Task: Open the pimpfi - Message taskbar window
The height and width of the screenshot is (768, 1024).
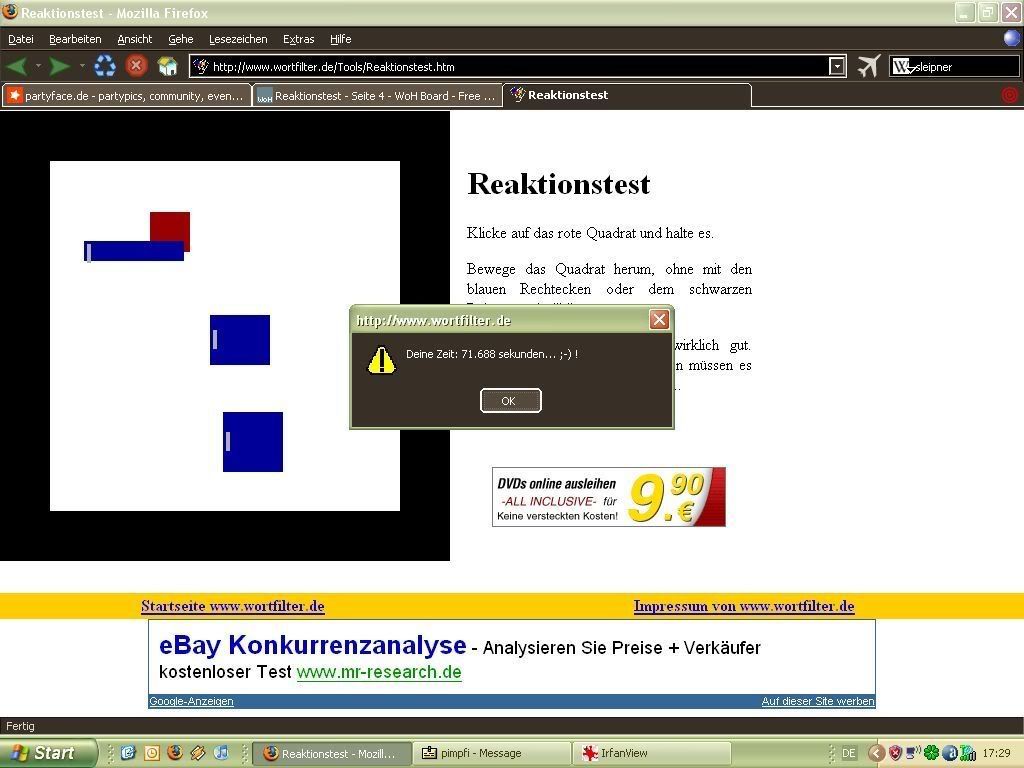Action: 492,753
